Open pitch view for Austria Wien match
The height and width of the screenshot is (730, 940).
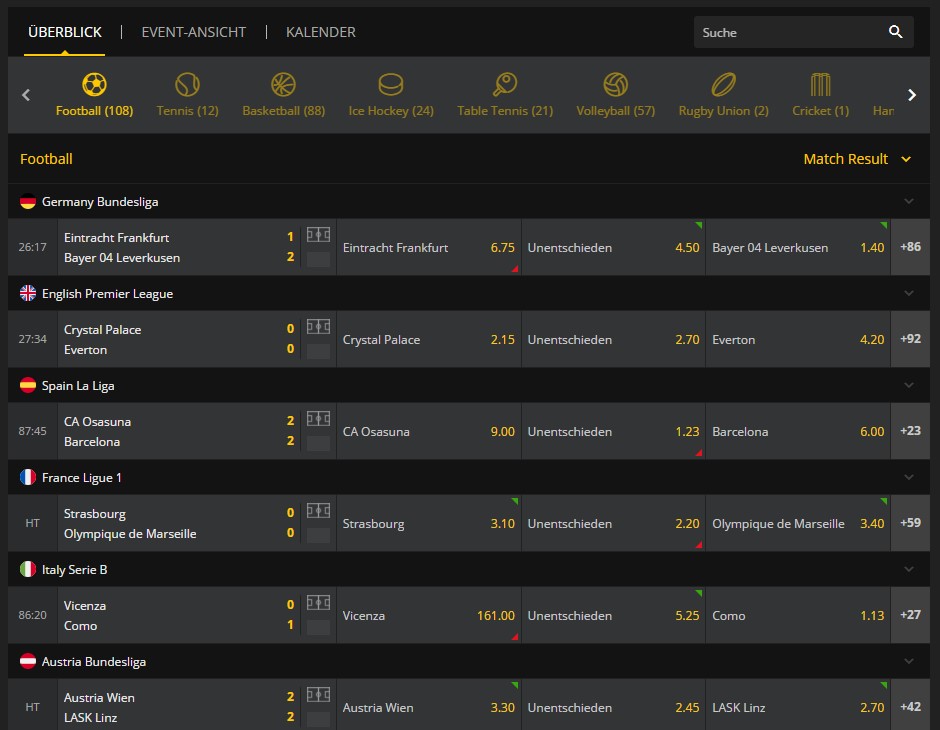[x=318, y=695]
